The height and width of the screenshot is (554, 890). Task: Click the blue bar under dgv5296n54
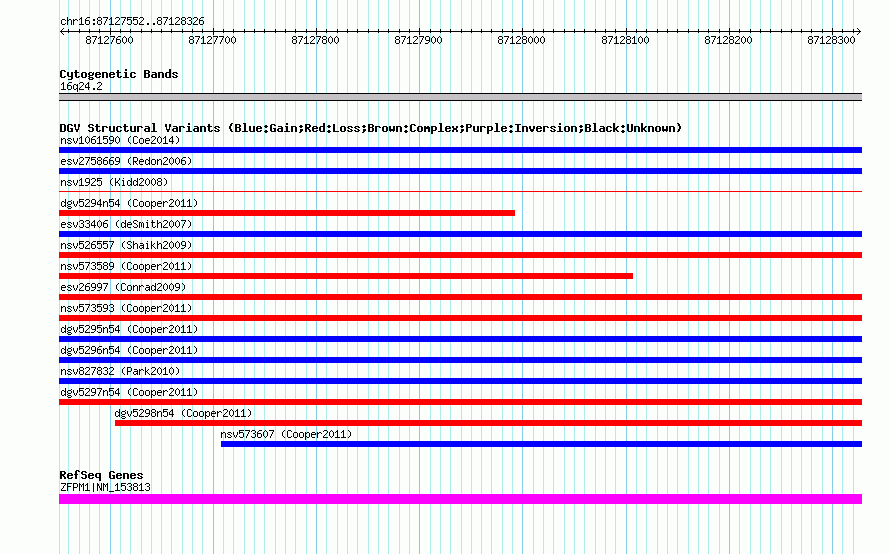click(460, 360)
